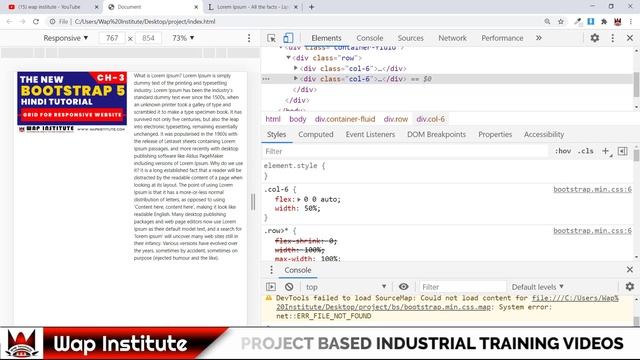Open the Computed styles tab

coord(316,134)
